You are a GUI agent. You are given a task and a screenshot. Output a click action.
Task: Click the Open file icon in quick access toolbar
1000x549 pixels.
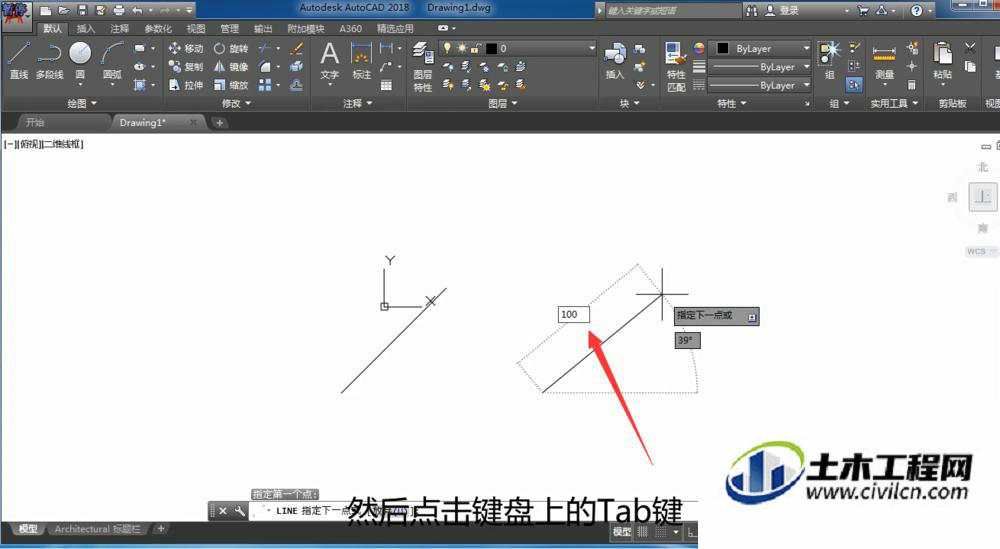click(x=64, y=10)
